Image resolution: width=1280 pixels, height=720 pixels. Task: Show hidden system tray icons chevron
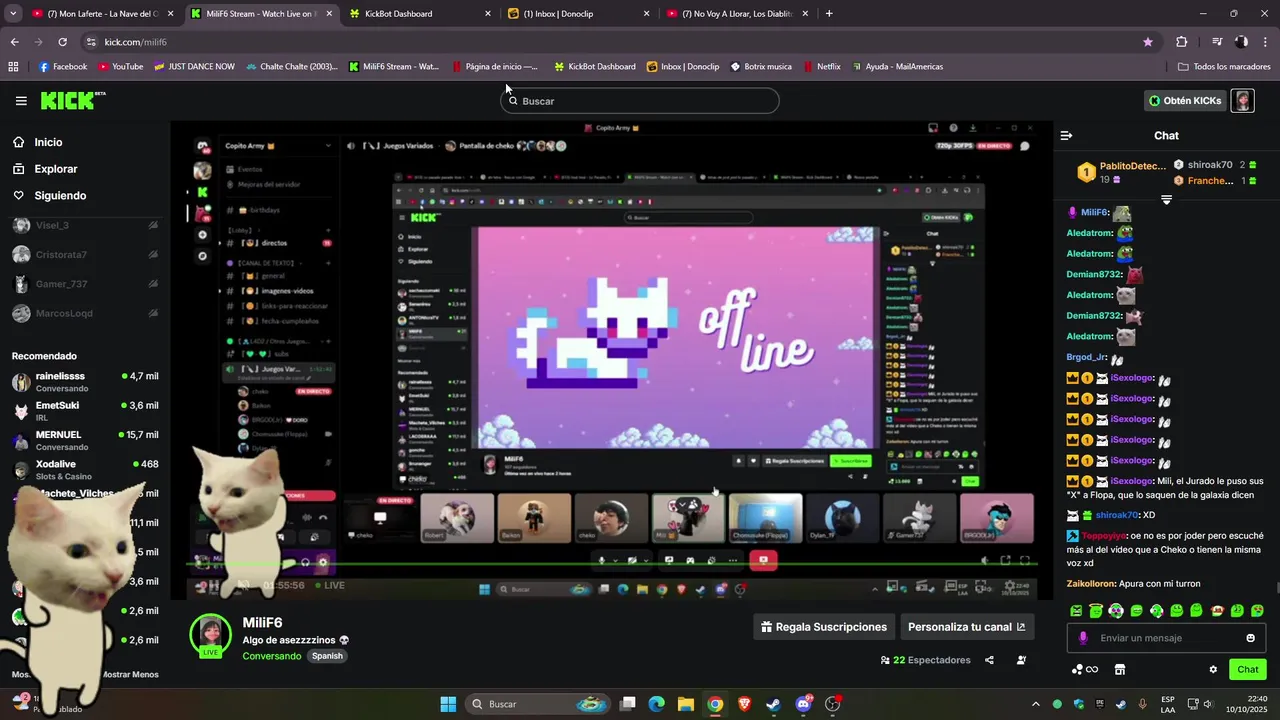(x=1035, y=704)
